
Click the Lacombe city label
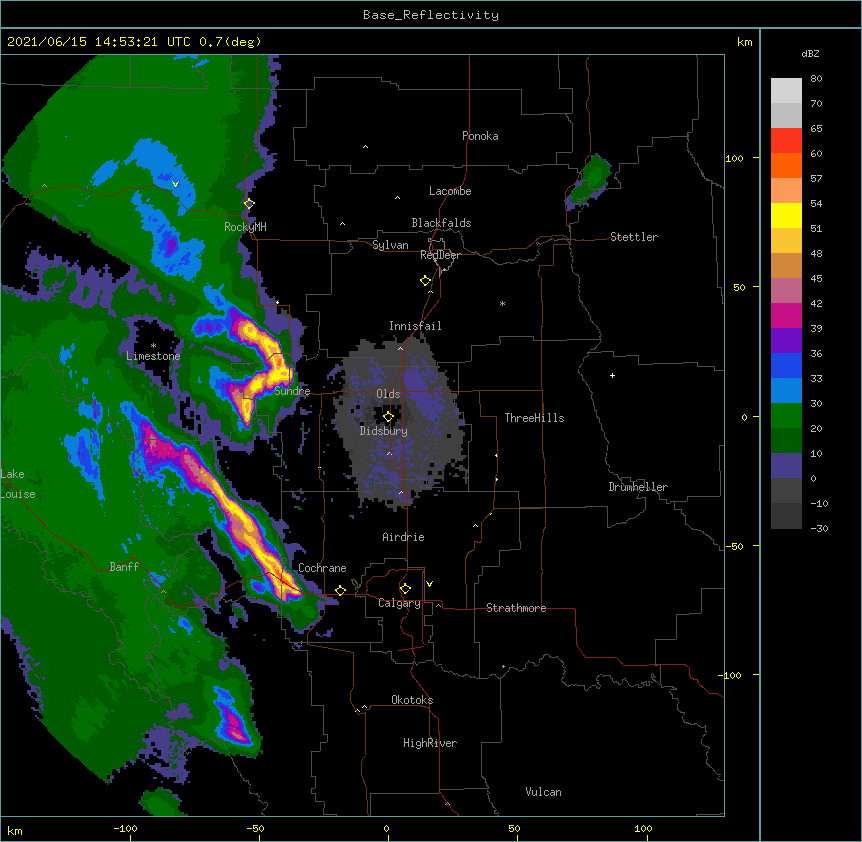coord(450,191)
